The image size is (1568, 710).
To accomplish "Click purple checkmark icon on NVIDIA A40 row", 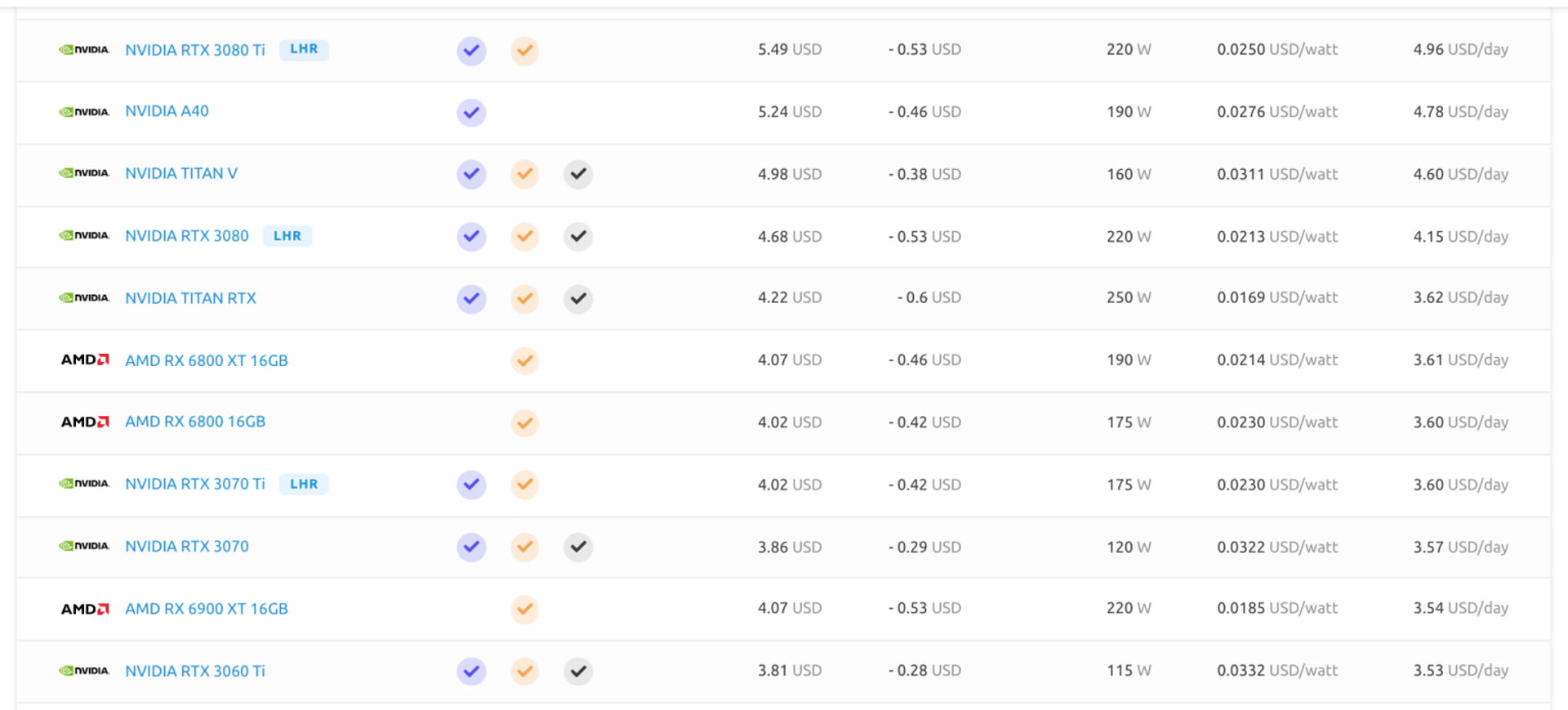I will [471, 113].
